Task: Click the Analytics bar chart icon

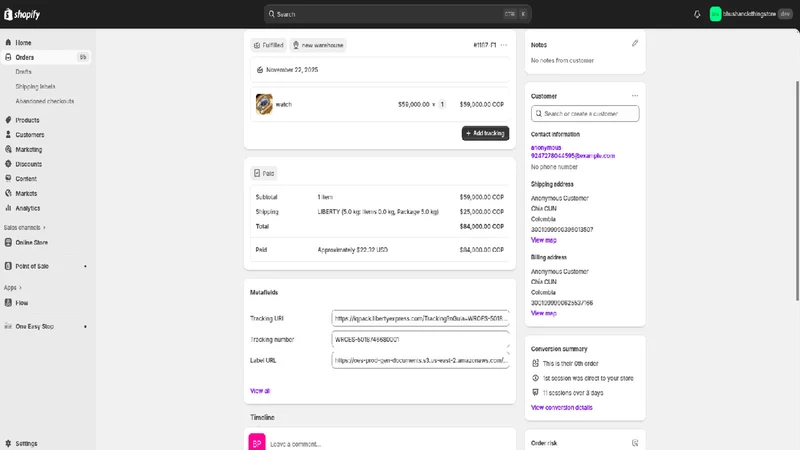Action: [8, 208]
